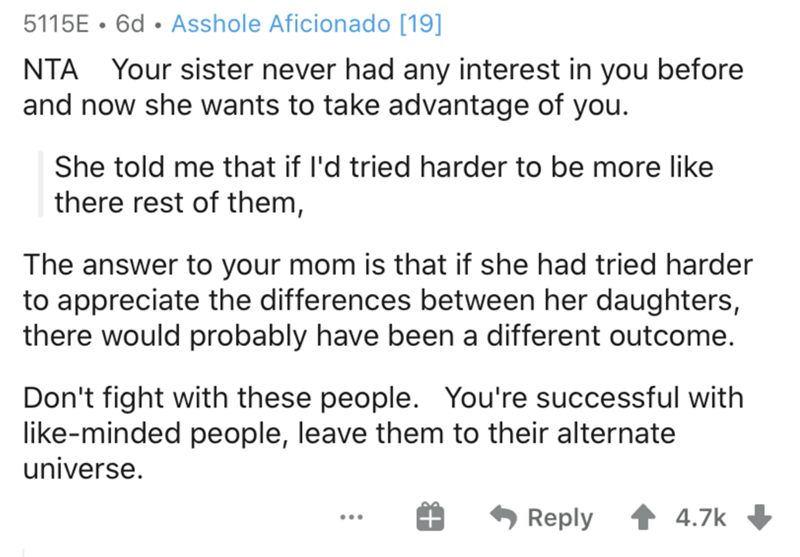This screenshot has width=800, height=557.
Task: Open user 5115E's profile
Action: tap(56, 23)
